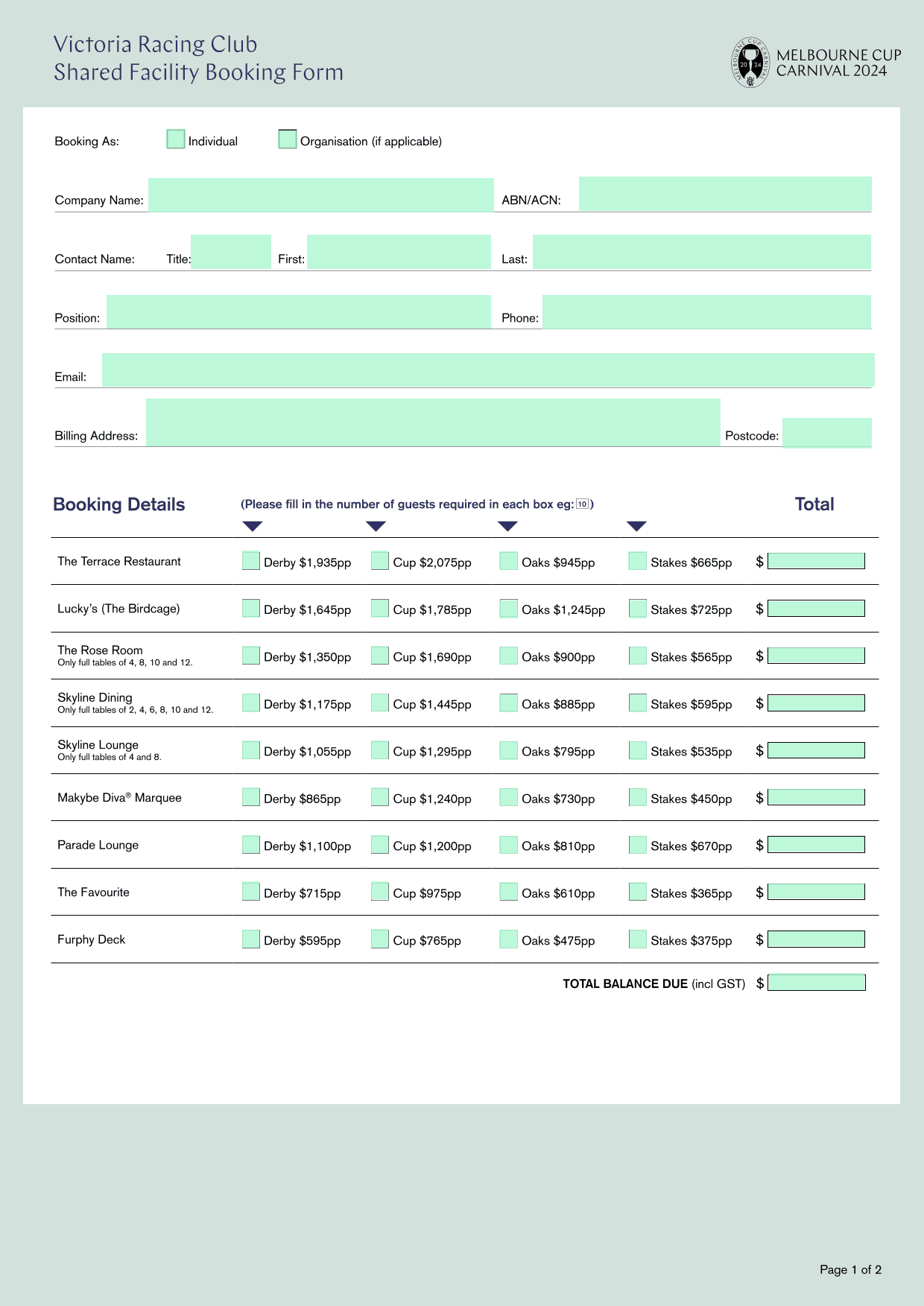Click the Furphy Deck total field

click(x=816, y=939)
